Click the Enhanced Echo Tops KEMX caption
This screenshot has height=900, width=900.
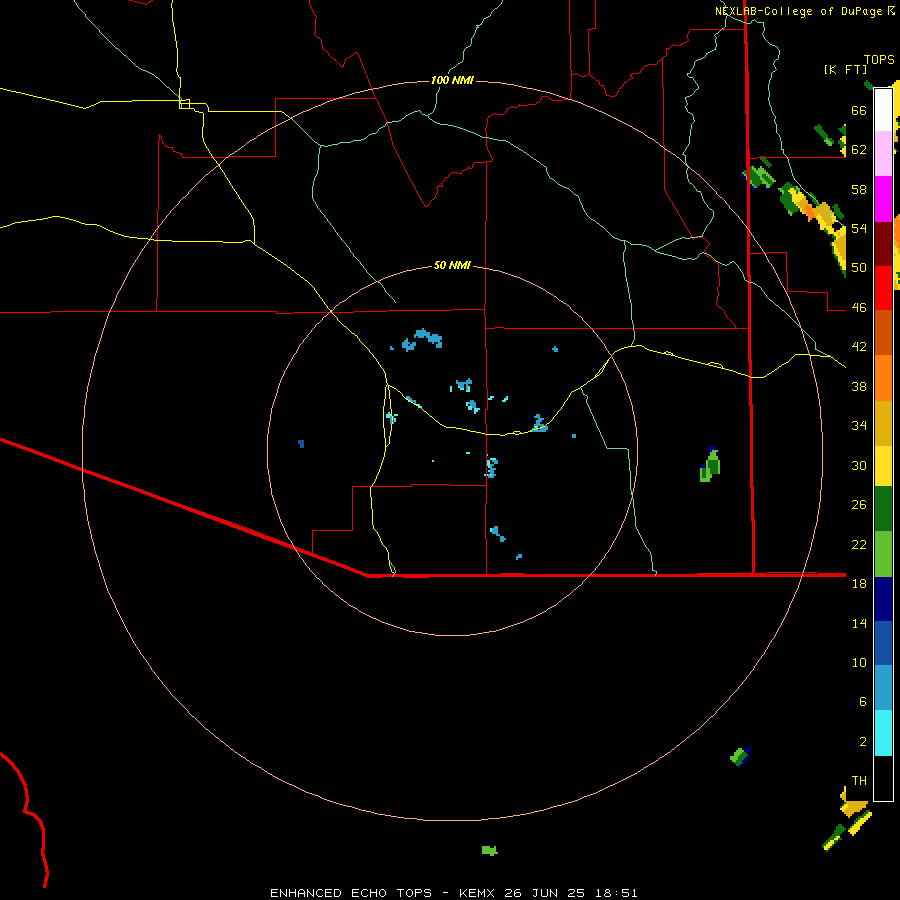point(453,893)
